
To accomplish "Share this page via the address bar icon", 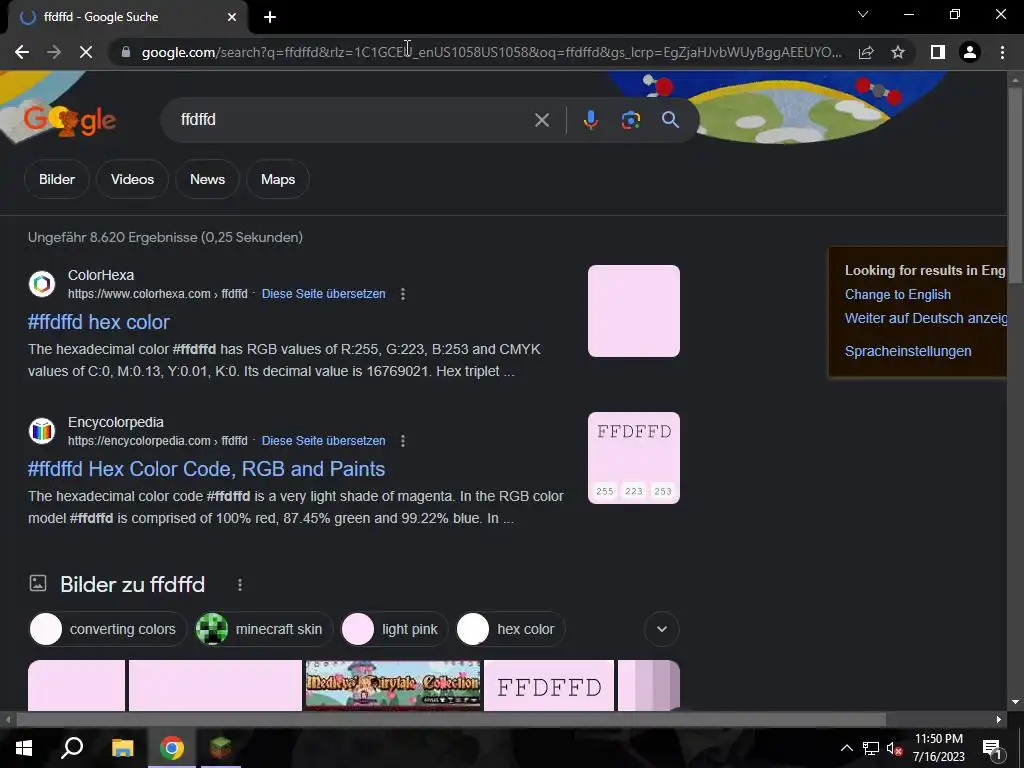I will tap(866, 52).
